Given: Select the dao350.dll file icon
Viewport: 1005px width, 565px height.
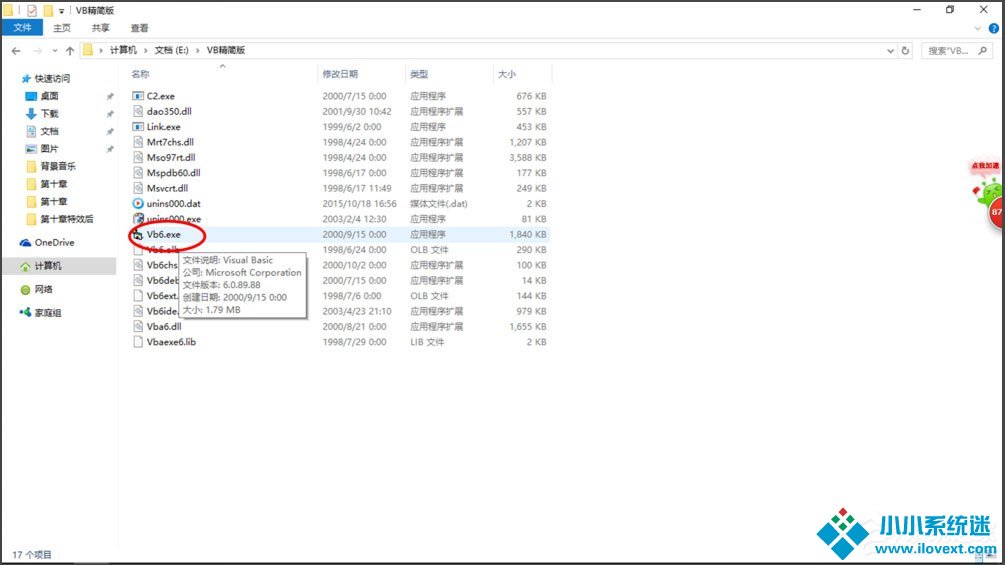Looking at the screenshot, I should (137, 111).
